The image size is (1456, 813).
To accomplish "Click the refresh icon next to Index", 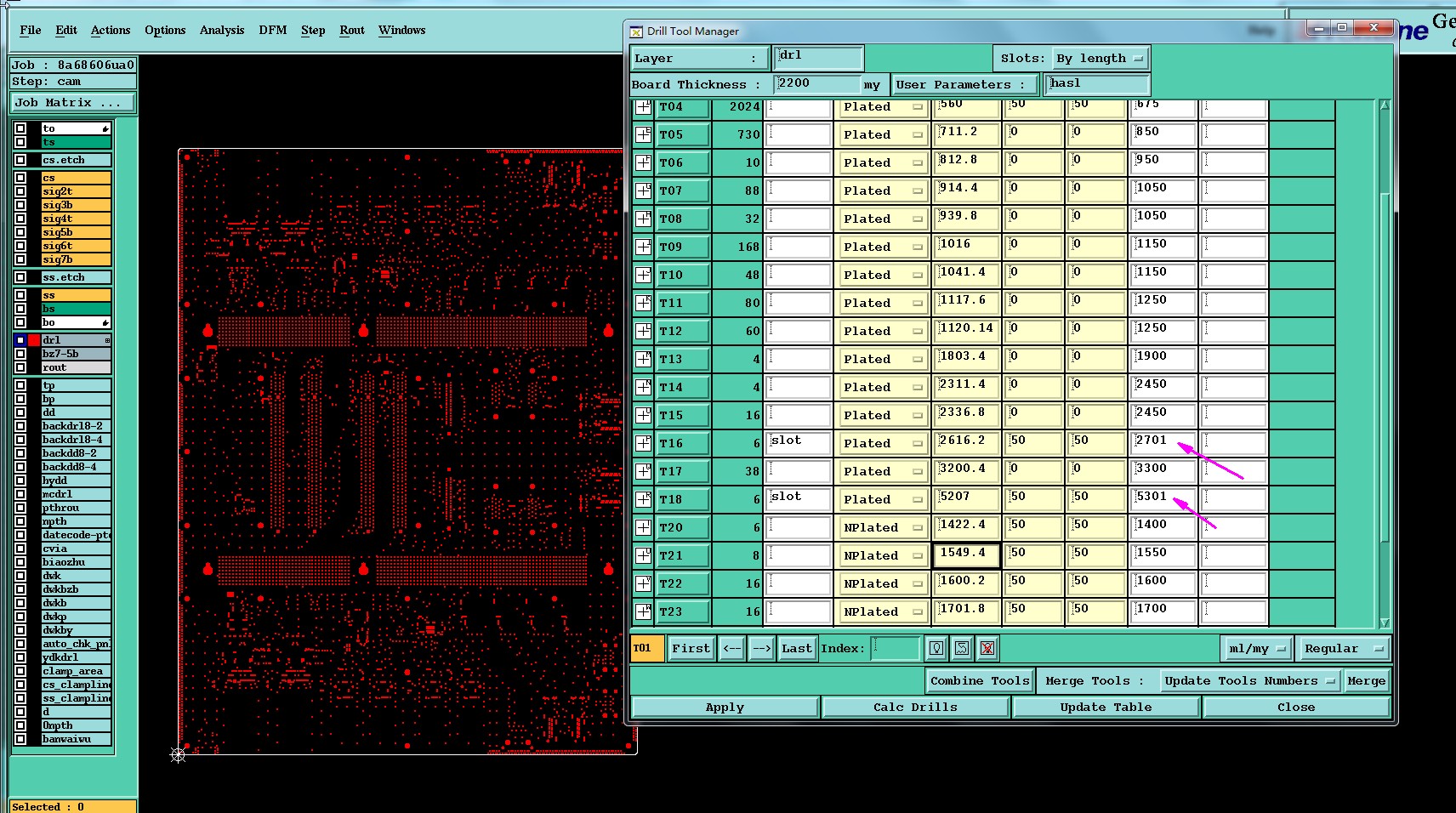I will (962, 649).
